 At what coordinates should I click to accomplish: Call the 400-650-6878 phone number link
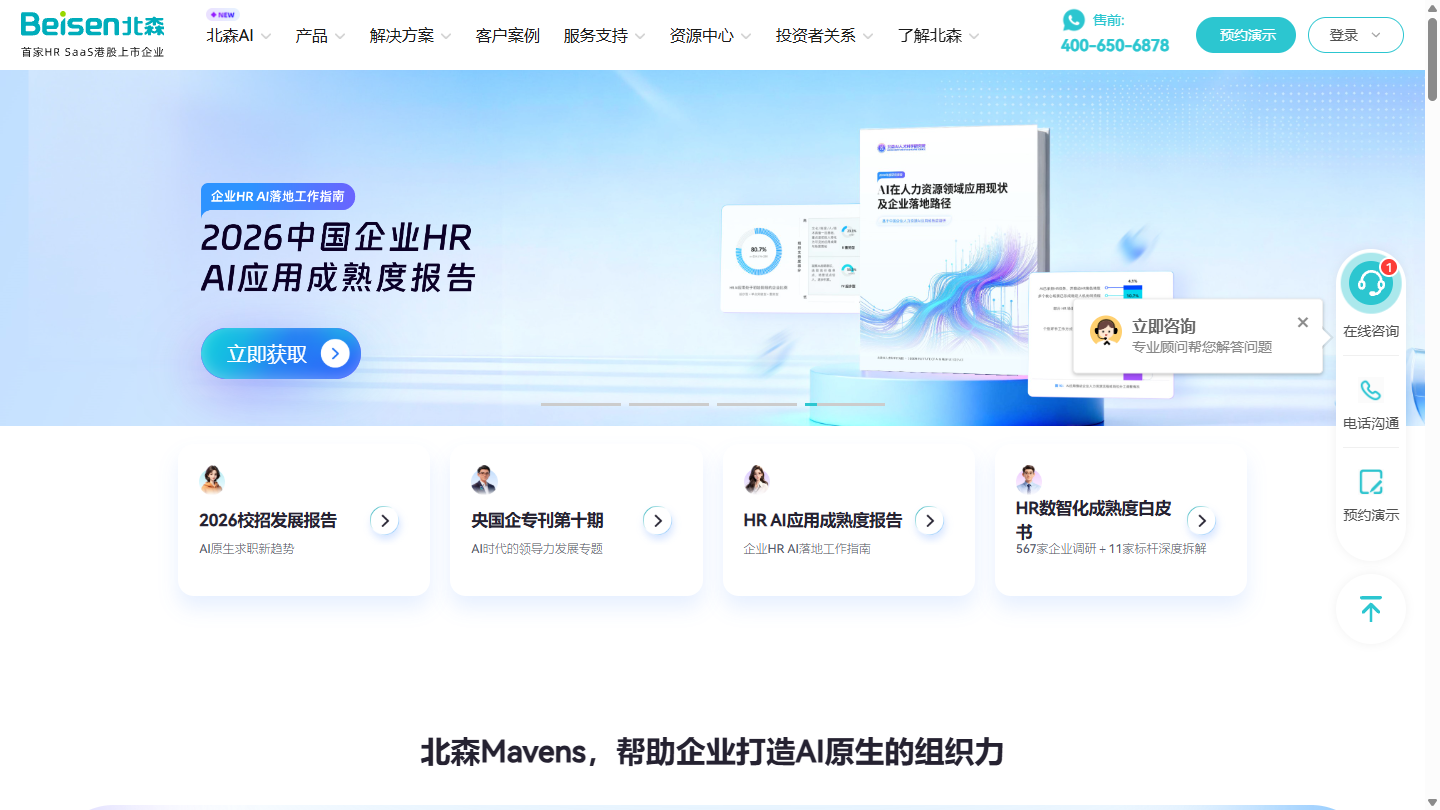(x=1114, y=45)
